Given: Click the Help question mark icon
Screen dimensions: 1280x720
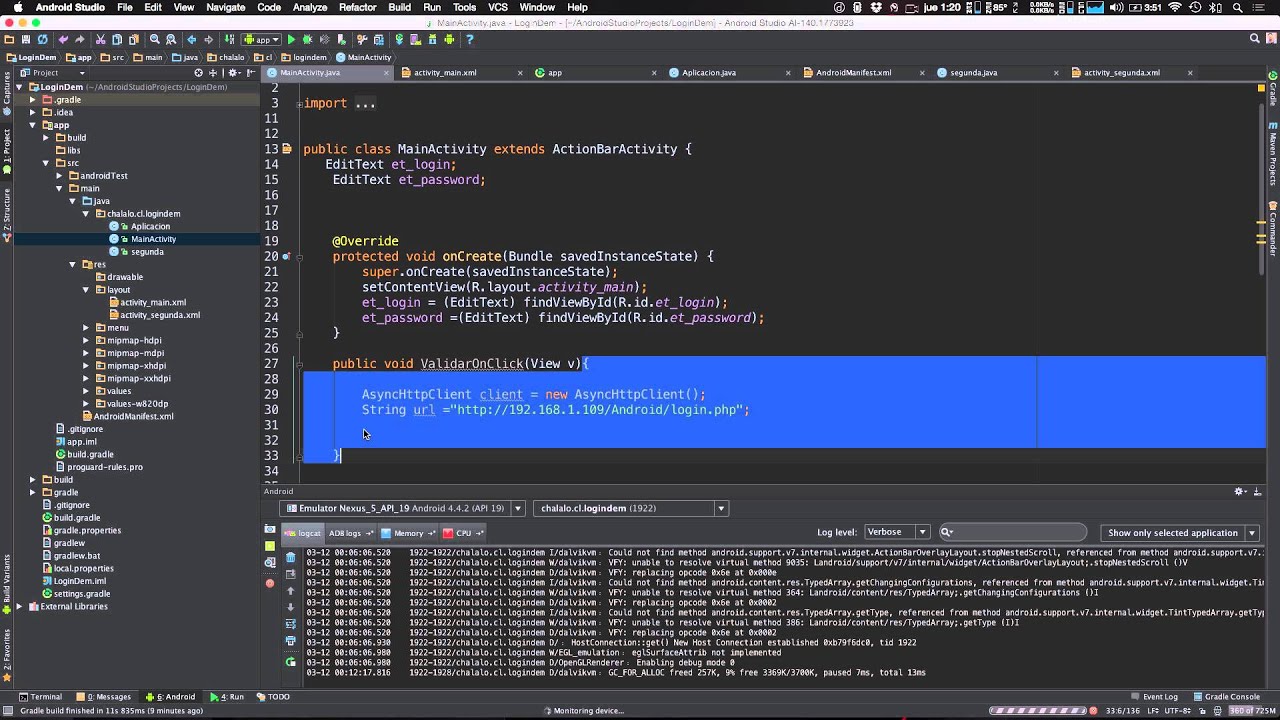Looking at the screenshot, I should [469, 40].
